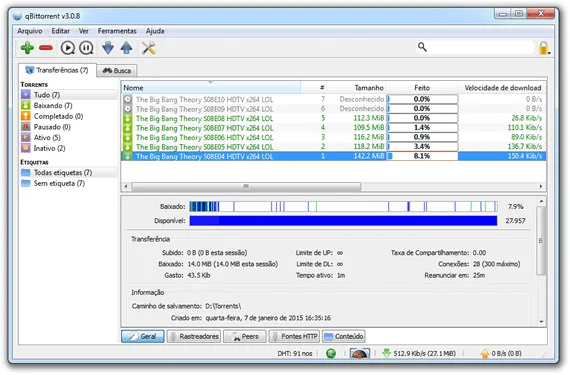
Task: Click the list's left scroll arrow
Action: pos(126,186)
